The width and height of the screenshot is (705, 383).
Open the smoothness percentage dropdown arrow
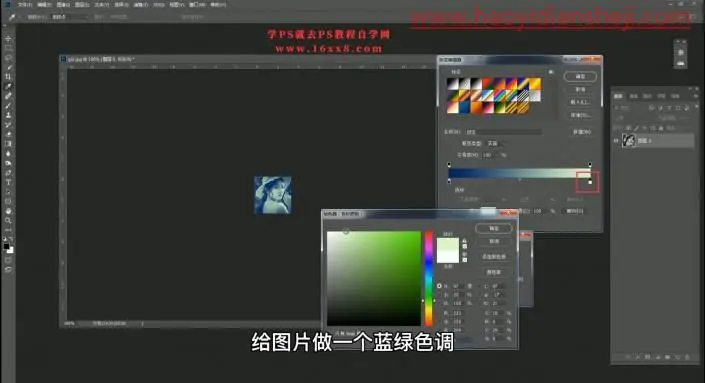click(496, 155)
